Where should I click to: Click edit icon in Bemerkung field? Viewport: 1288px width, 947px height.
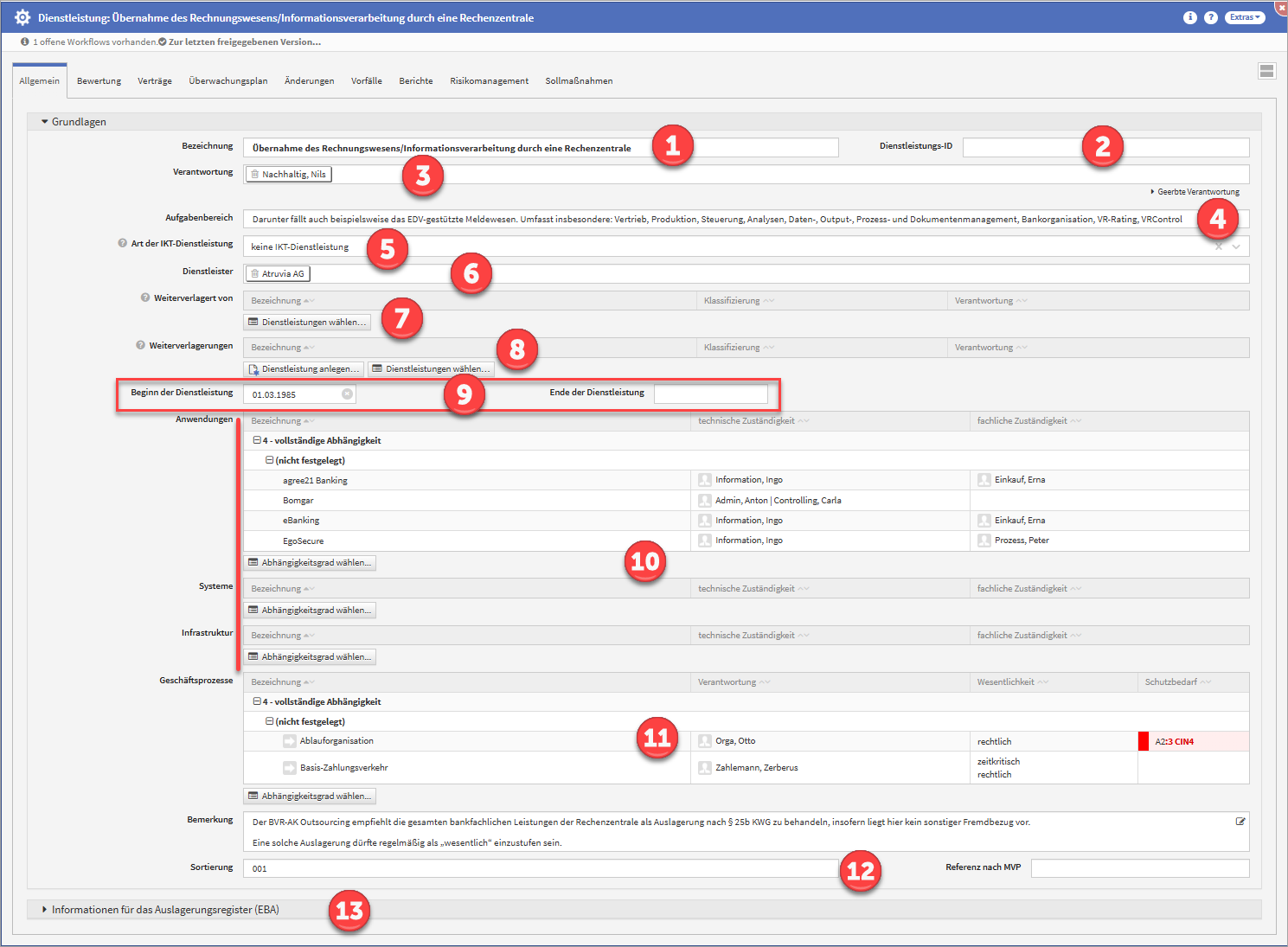click(1240, 822)
